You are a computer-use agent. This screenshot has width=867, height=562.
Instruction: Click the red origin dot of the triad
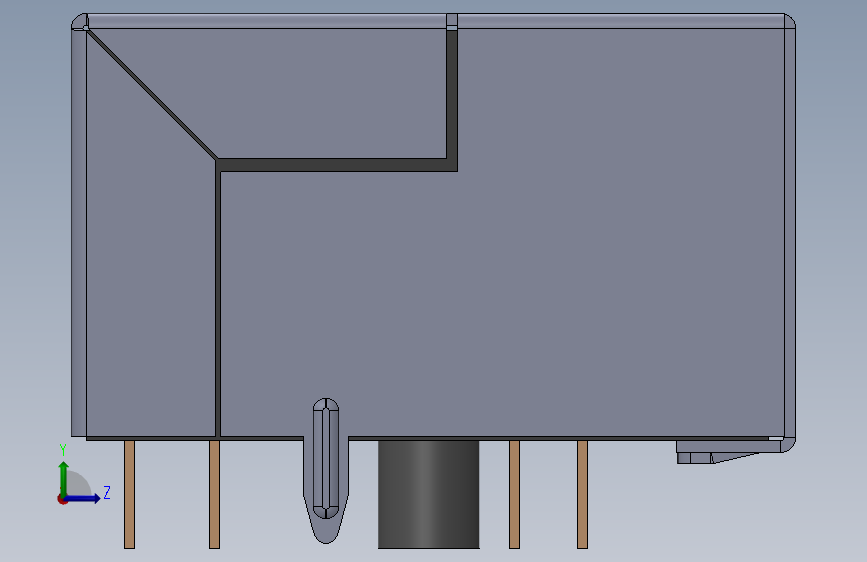tap(62, 499)
